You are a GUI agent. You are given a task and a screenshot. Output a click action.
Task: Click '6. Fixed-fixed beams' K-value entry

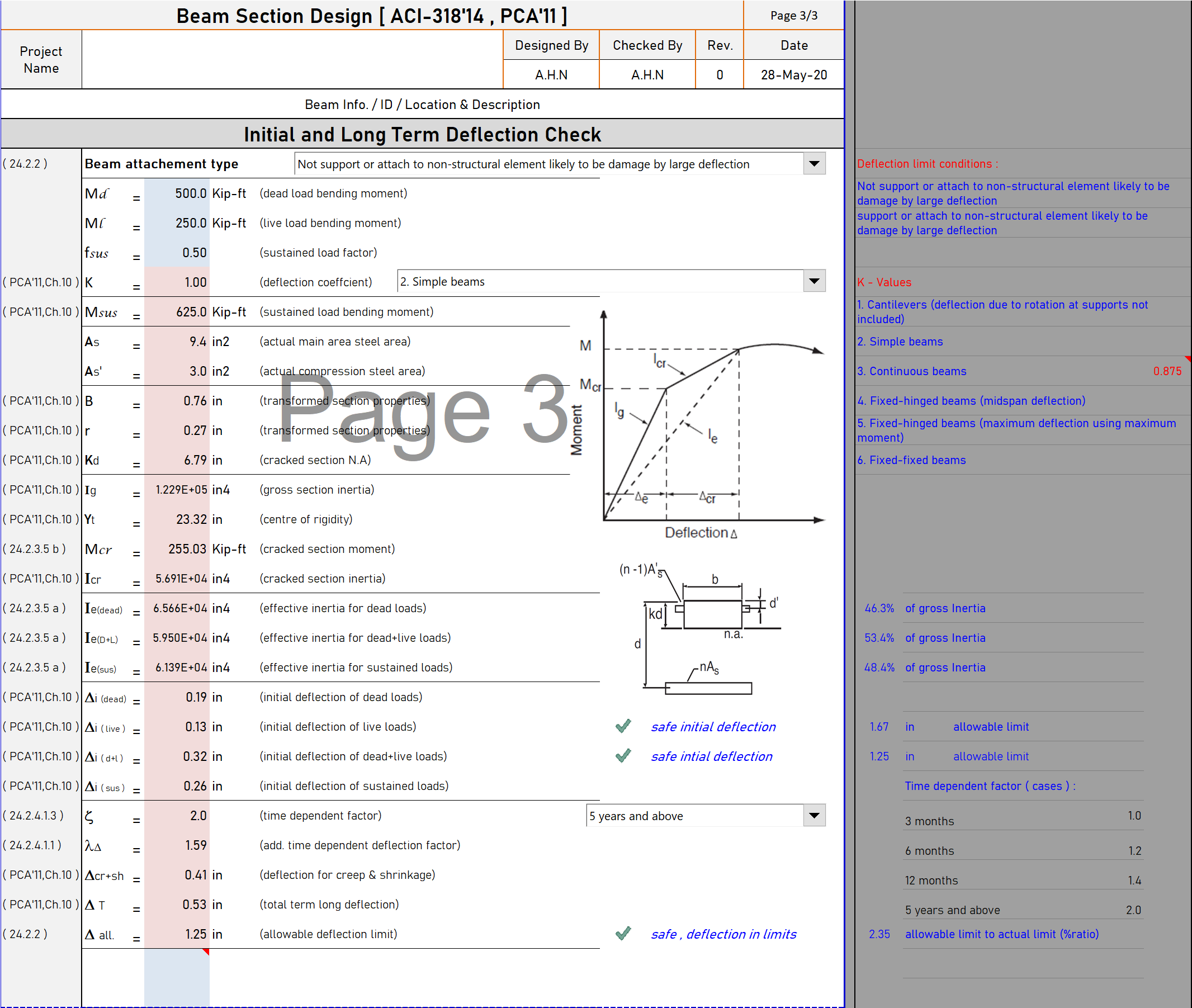pos(911,460)
